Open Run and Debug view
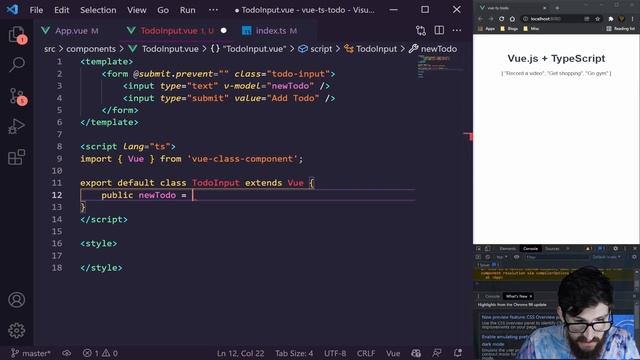 pos(16,127)
